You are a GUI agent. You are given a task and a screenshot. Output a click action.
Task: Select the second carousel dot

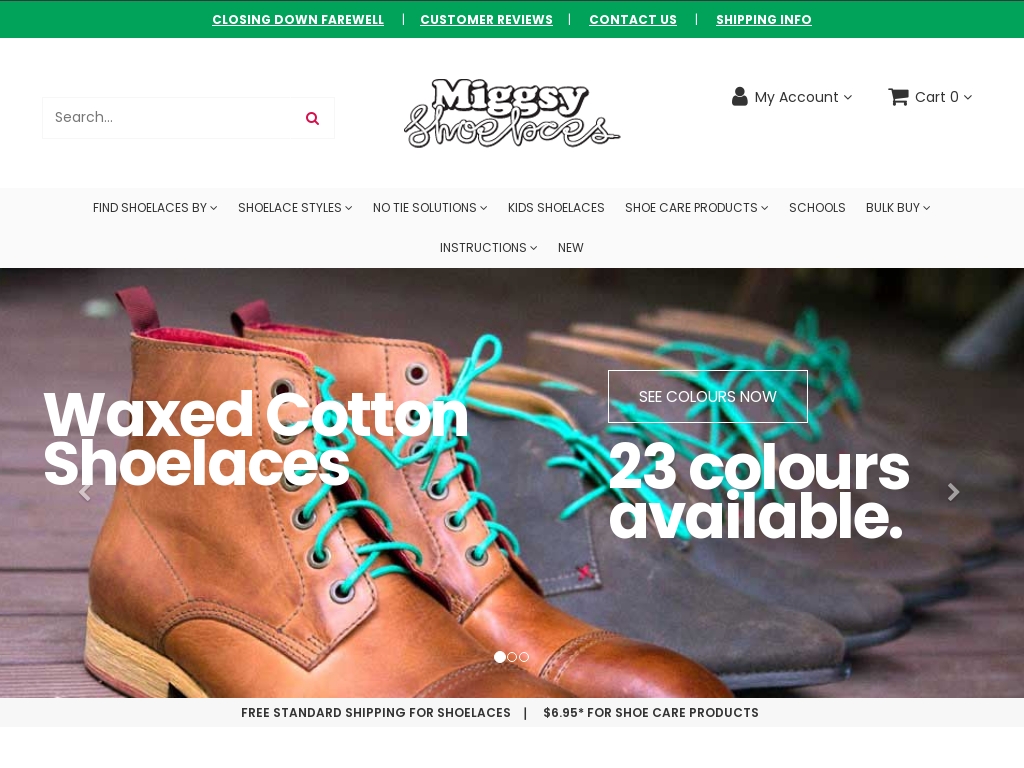click(x=512, y=657)
